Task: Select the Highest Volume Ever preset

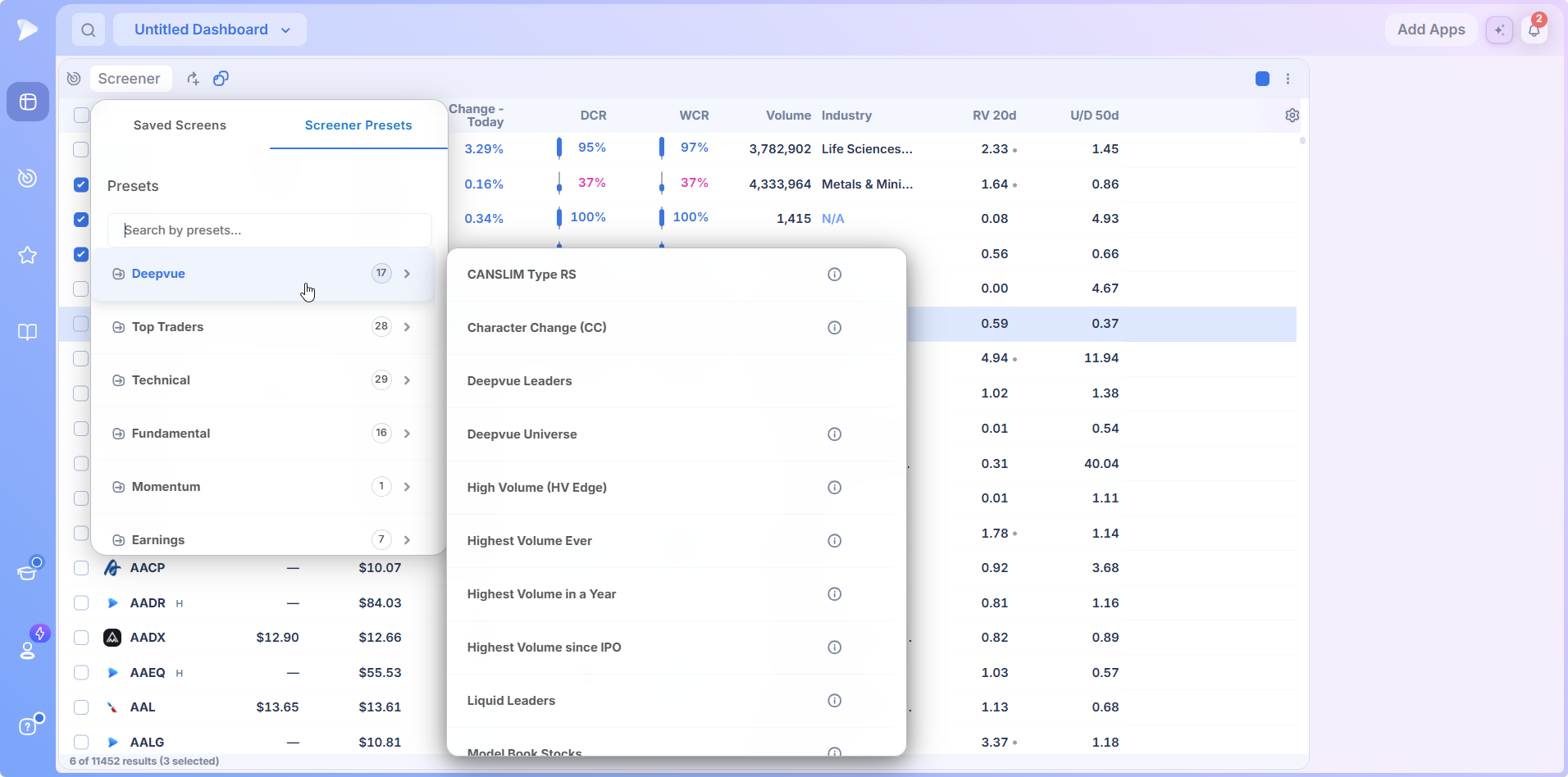Action: 530,541
